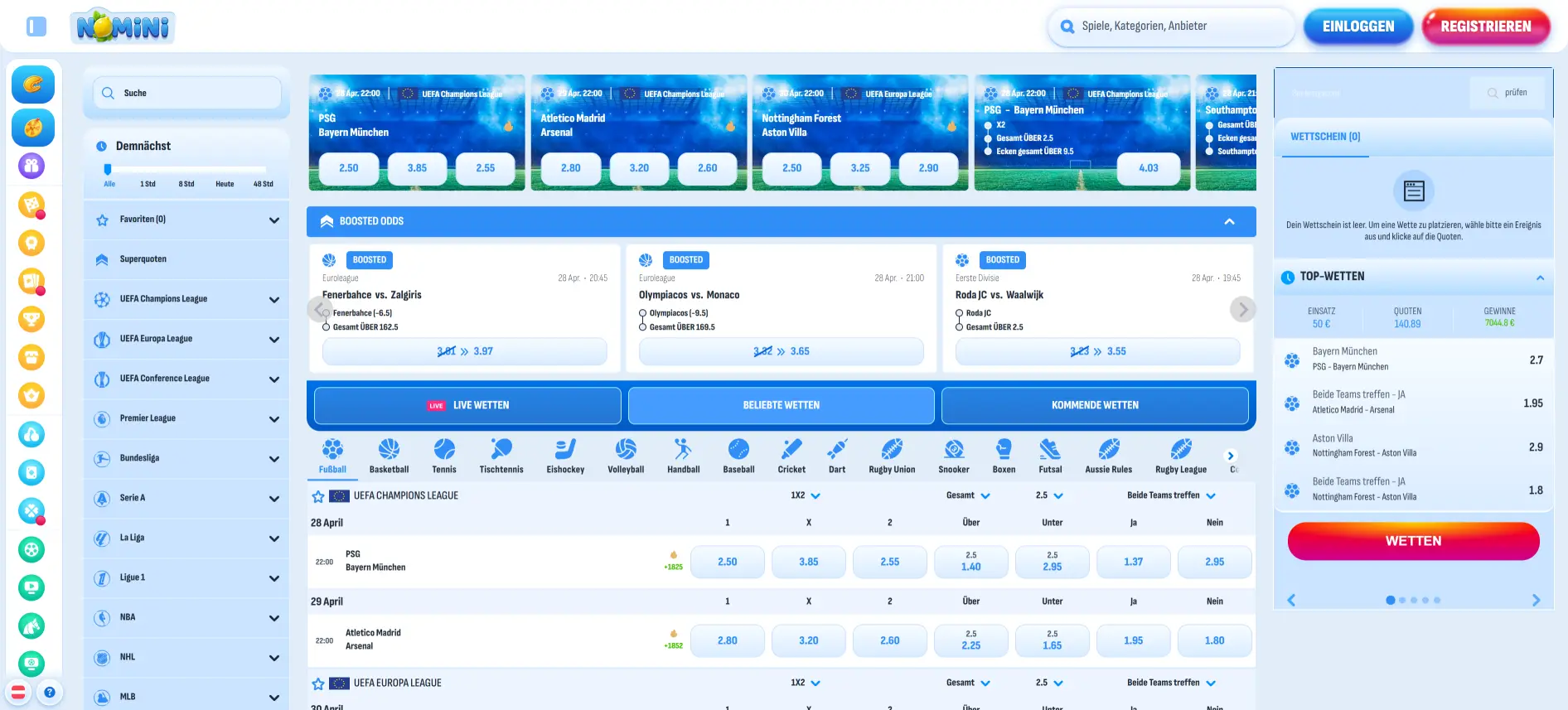The width and height of the screenshot is (1568, 710).
Task: Choose the Rugby League sport icon
Action: pos(1181,456)
